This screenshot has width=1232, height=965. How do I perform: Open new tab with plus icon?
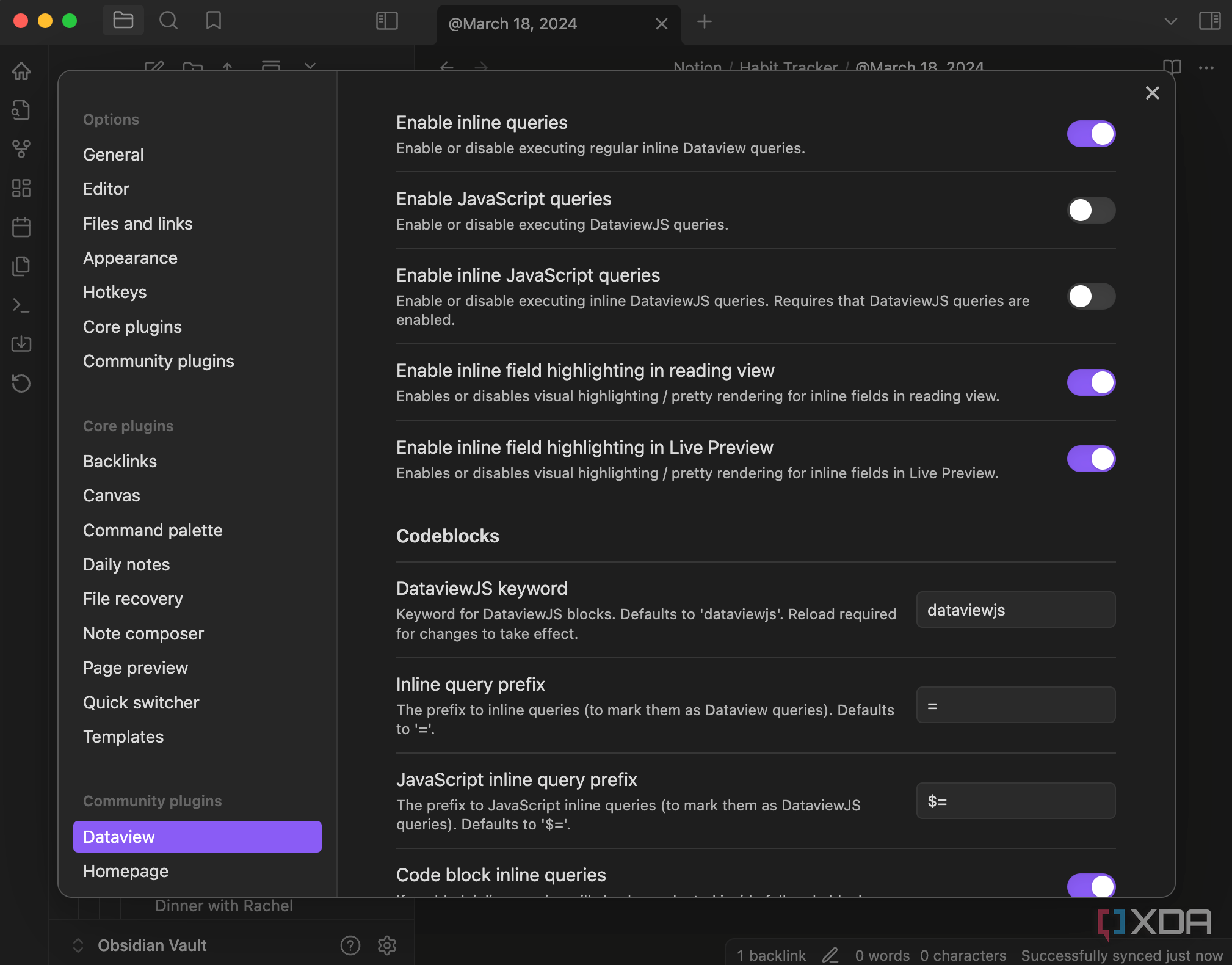click(x=705, y=22)
